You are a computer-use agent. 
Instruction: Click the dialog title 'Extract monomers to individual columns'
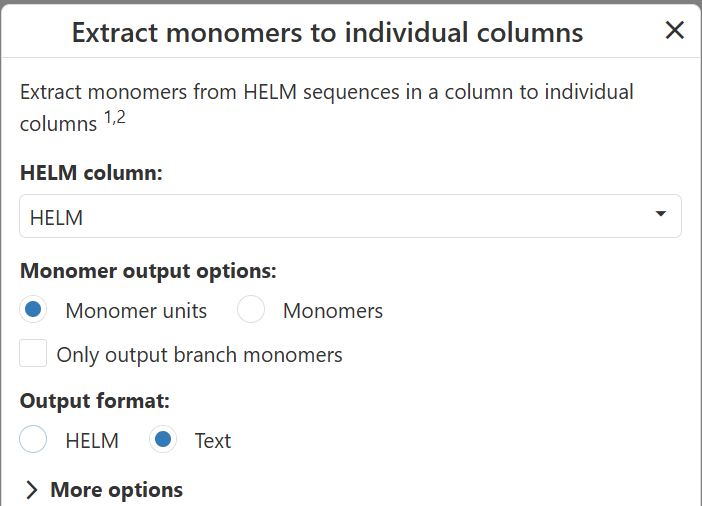[327, 33]
